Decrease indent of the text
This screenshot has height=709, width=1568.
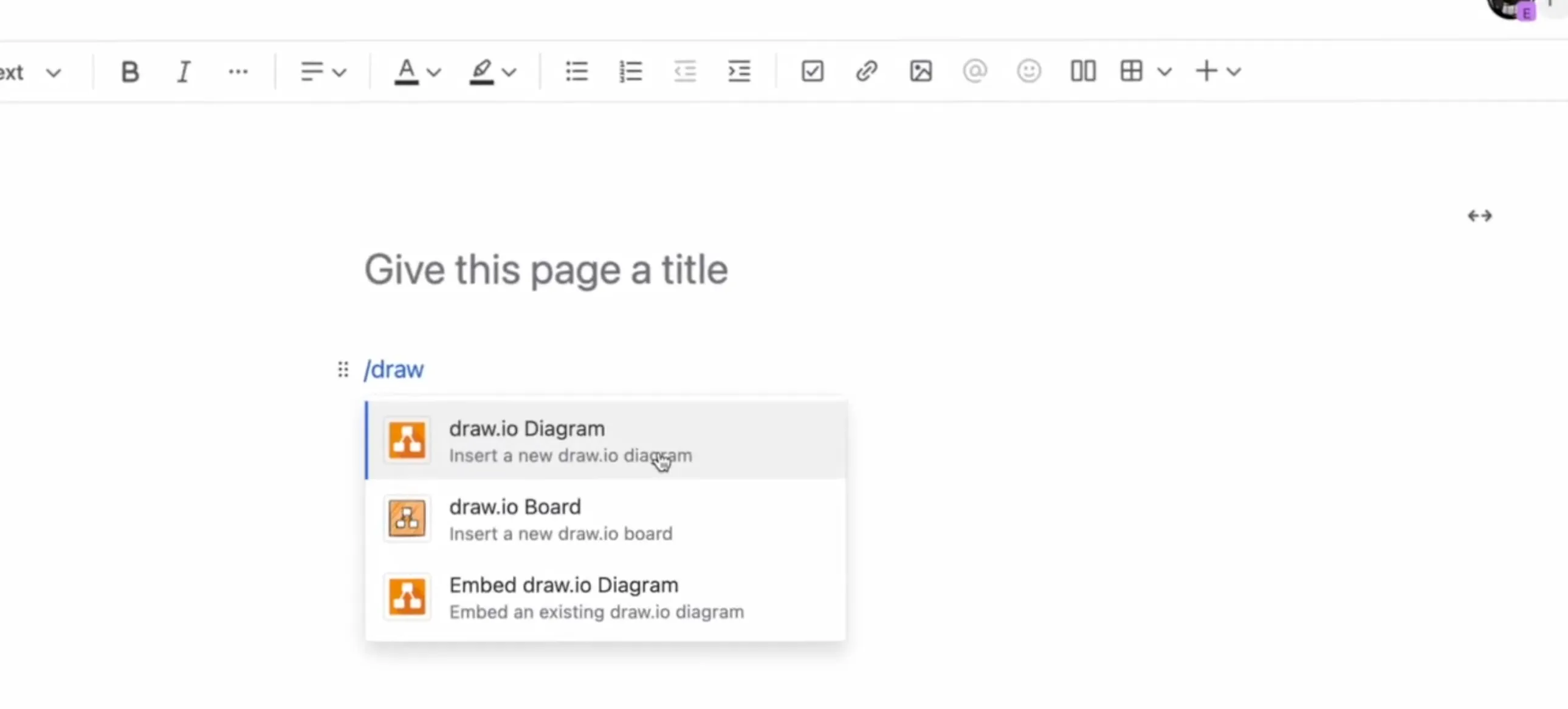click(x=684, y=71)
